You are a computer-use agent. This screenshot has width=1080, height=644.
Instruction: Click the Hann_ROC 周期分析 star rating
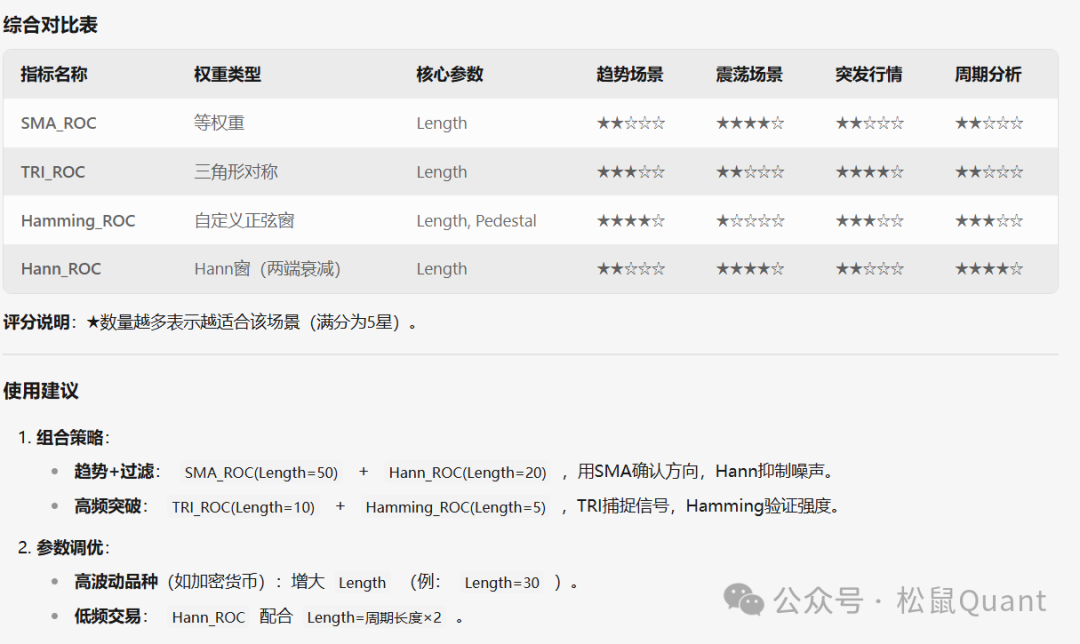point(988,268)
